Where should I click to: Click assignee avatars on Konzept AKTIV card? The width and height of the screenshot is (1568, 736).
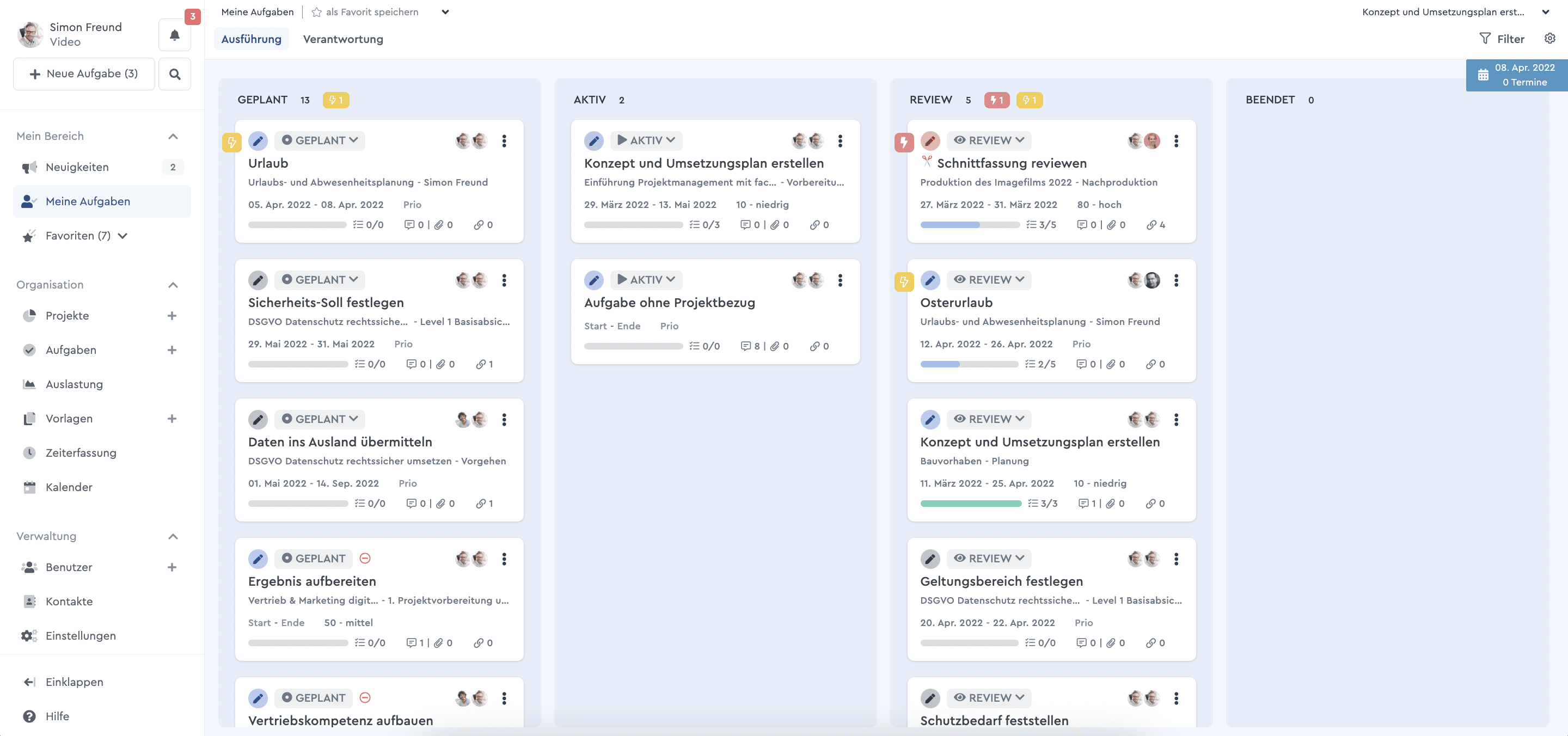pos(808,141)
